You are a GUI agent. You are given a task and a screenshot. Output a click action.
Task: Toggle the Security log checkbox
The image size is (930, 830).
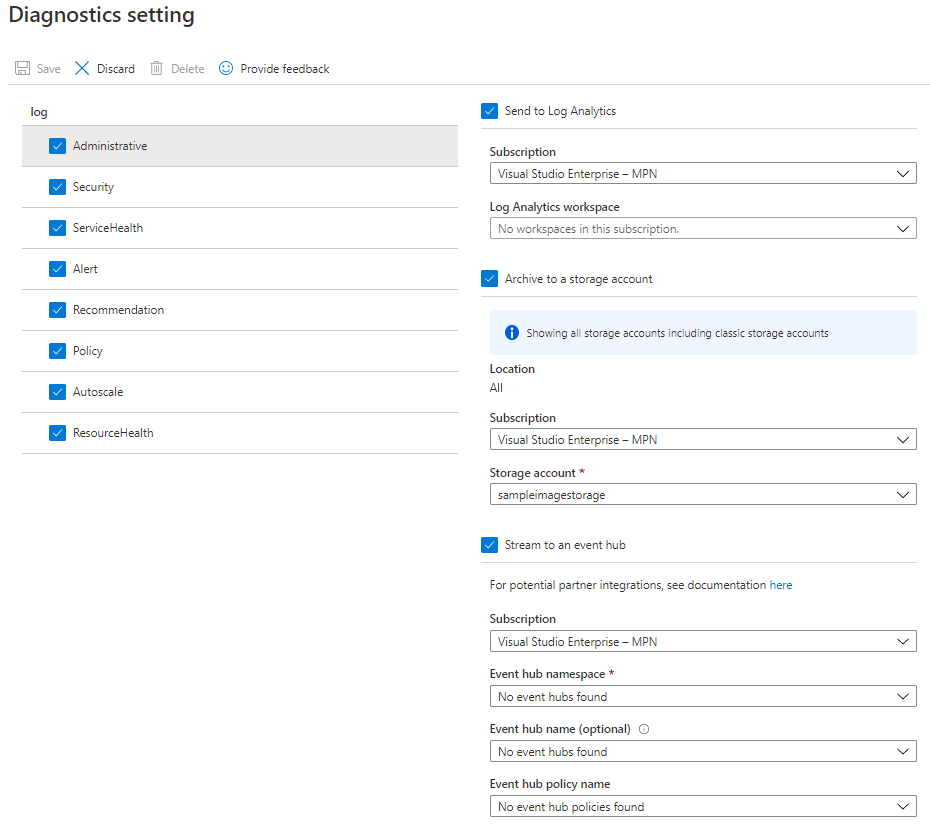(x=57, y=187)
